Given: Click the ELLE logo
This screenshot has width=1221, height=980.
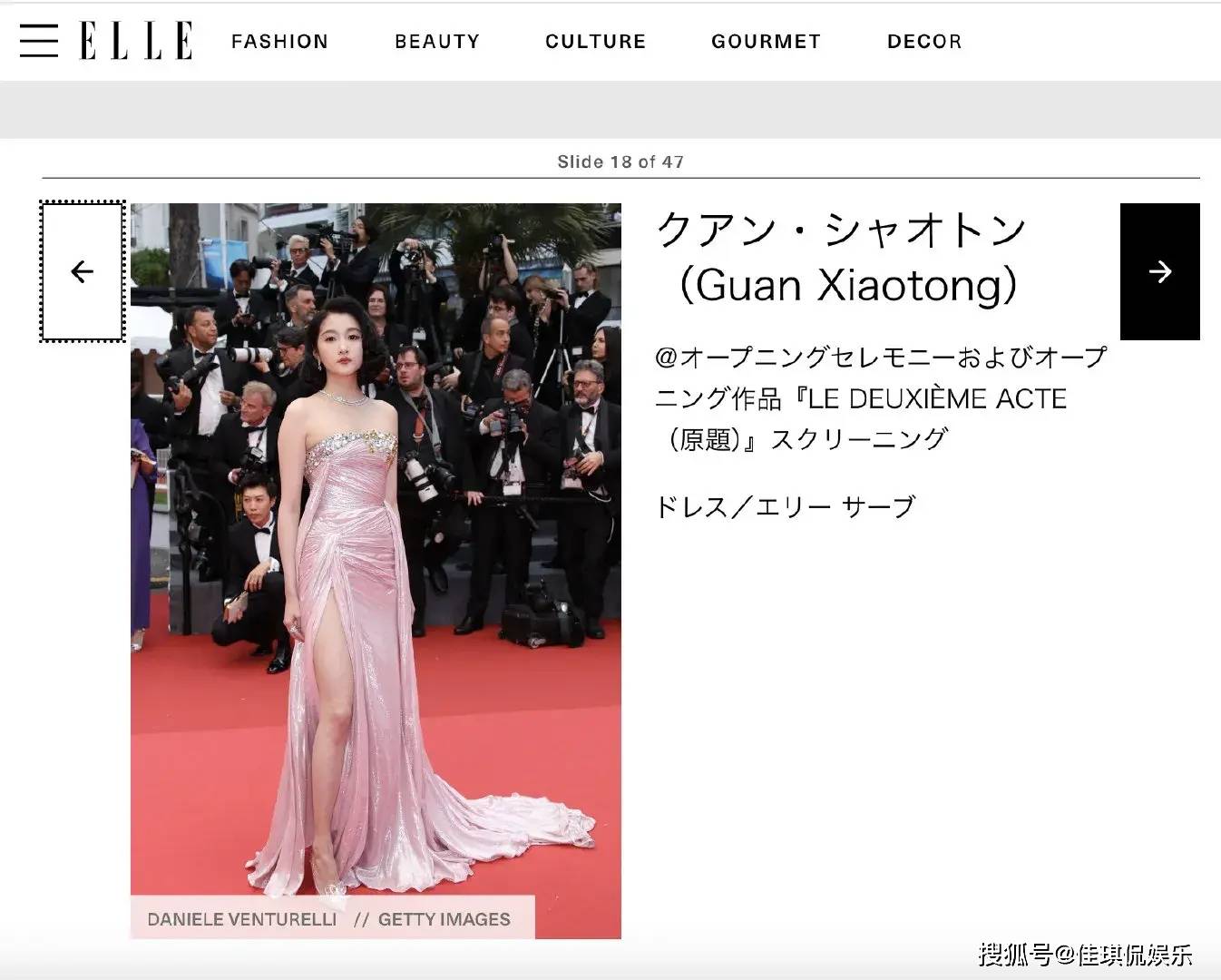Looking at the screenshot, I should 136,41.
